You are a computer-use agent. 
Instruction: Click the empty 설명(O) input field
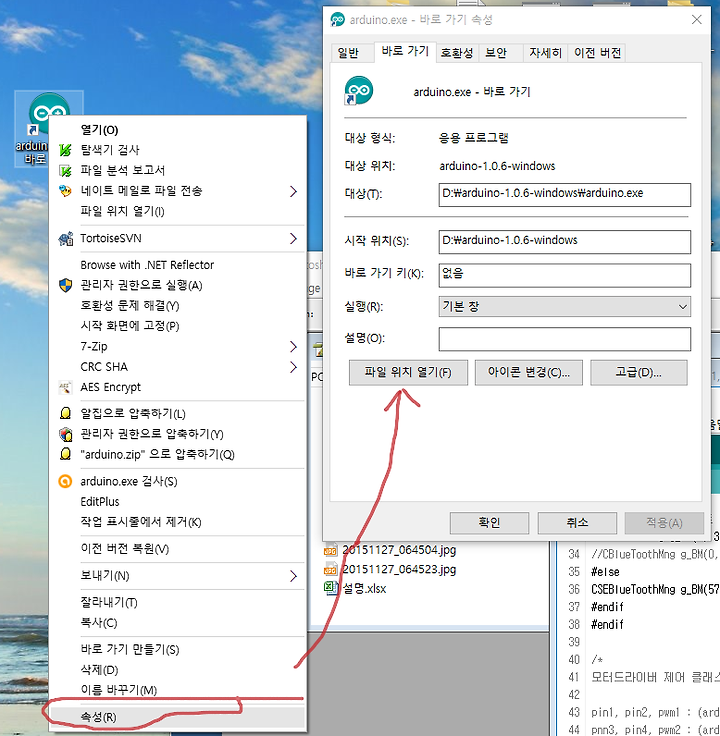click(x=565, y=339)
